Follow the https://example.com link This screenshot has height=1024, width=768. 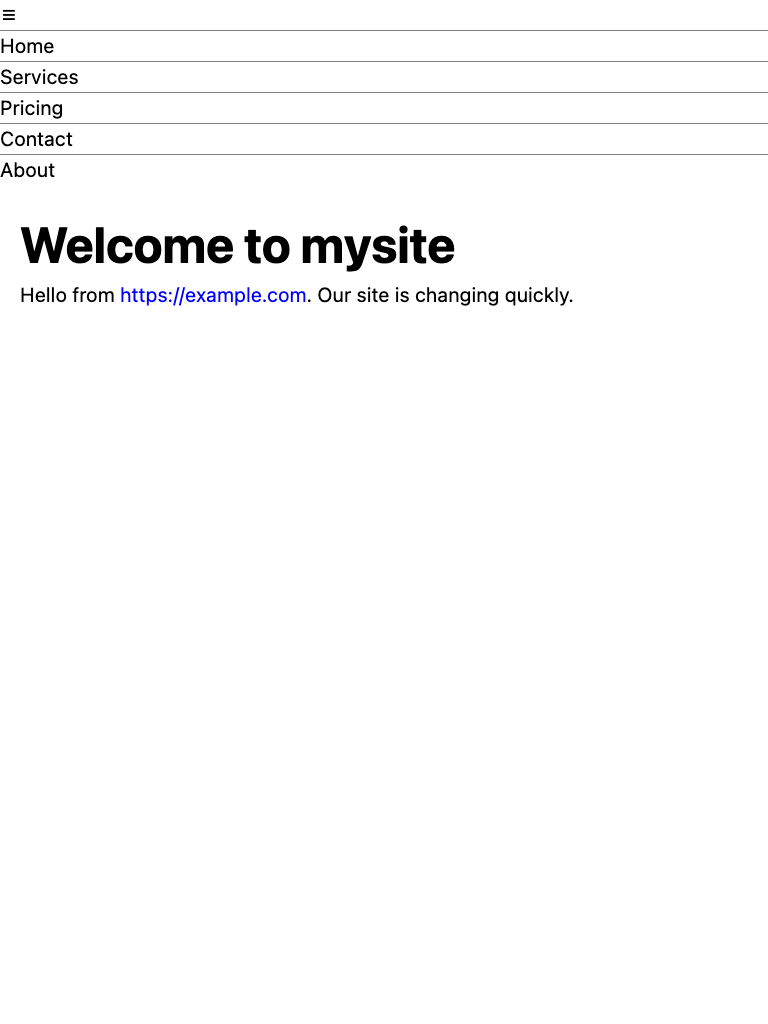point(213,295)
